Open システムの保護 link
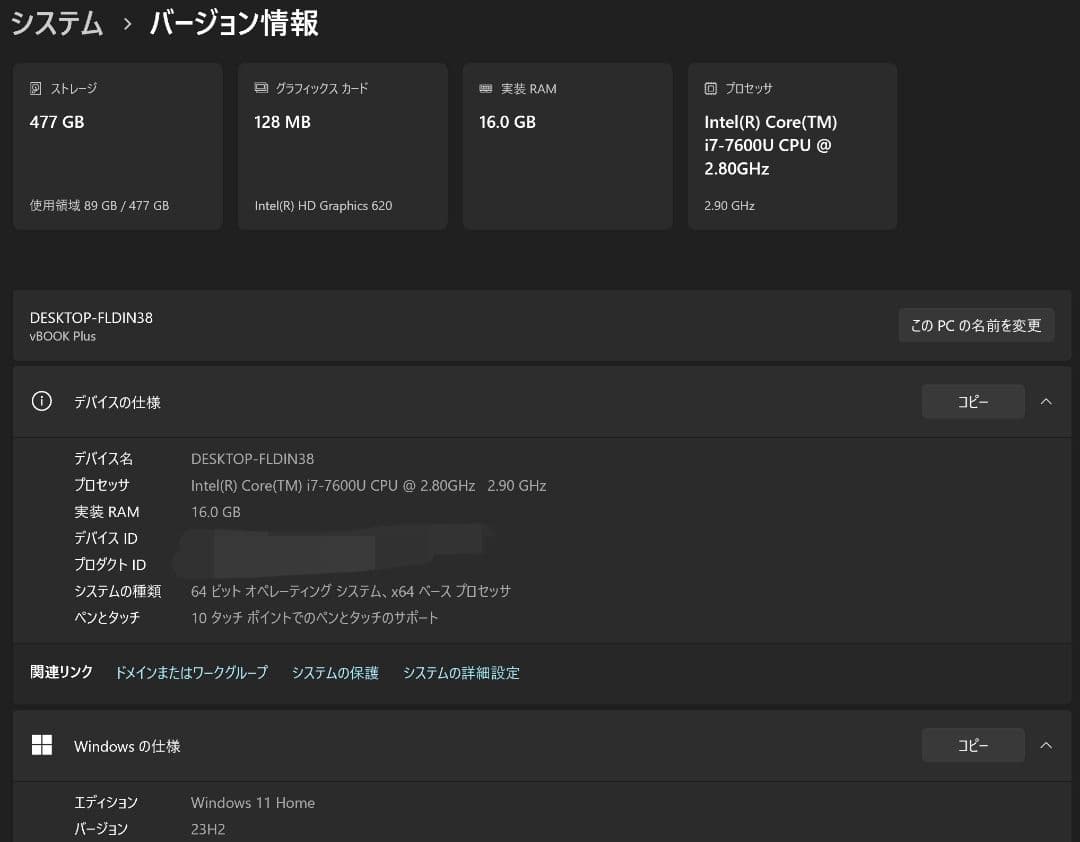This screenshot has width=1080, height=842. [335, 672]
